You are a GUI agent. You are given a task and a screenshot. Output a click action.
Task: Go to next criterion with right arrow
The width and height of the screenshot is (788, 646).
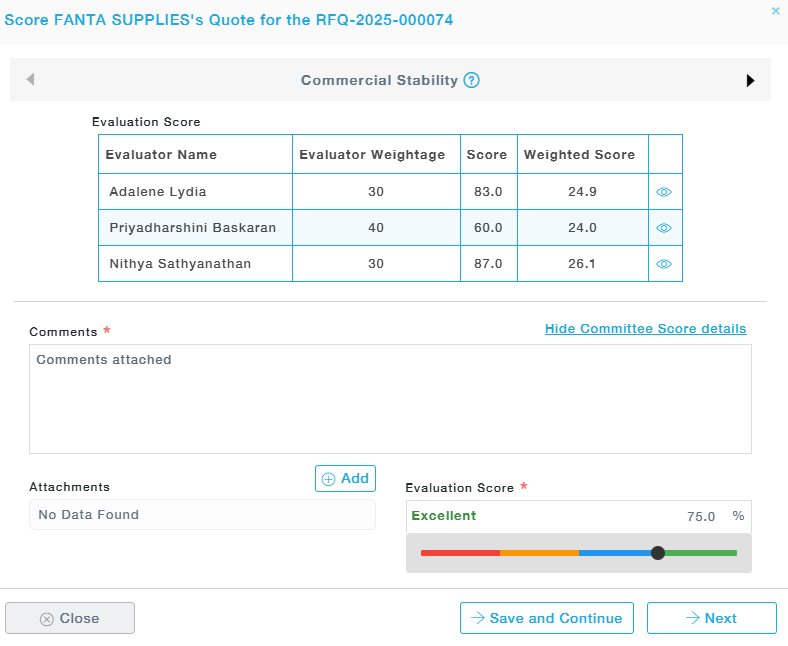click(751, 81)
